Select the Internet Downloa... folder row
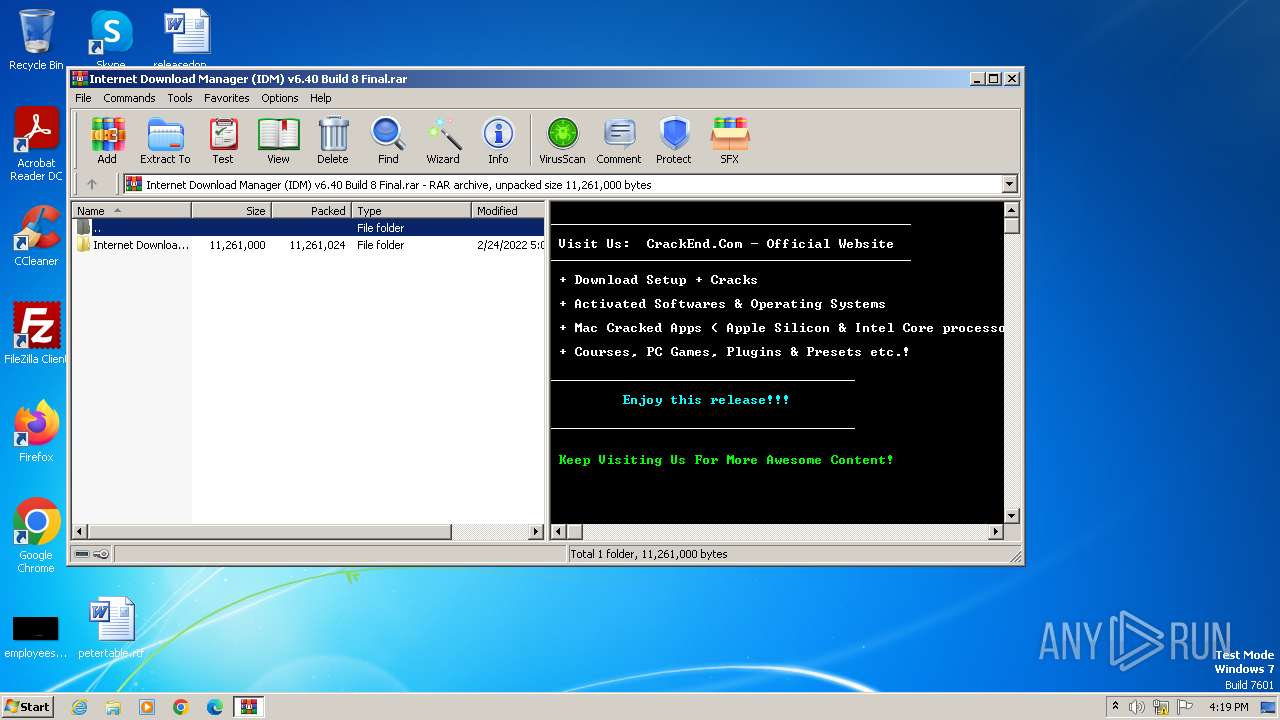 pyautogui.click(x=308, y=245)
